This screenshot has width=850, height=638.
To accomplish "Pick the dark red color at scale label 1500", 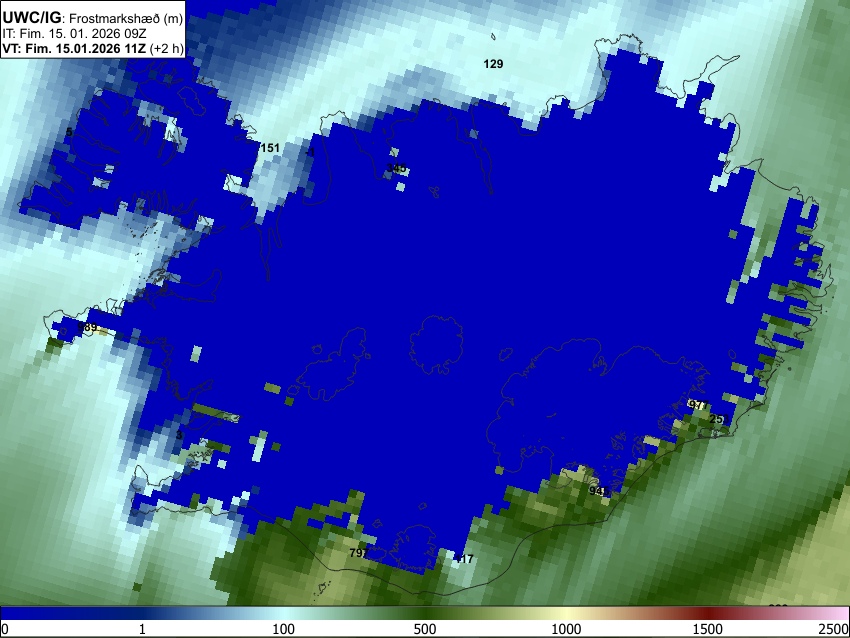I will click(707, 613).
